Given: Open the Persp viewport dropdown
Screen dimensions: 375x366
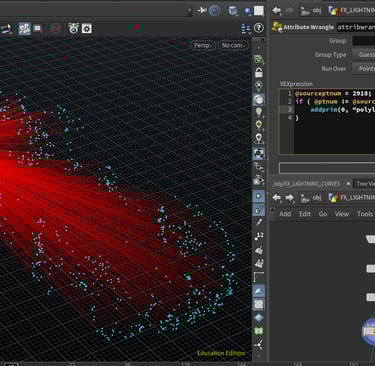Looking at the screenshot, I should coord(203,45).
